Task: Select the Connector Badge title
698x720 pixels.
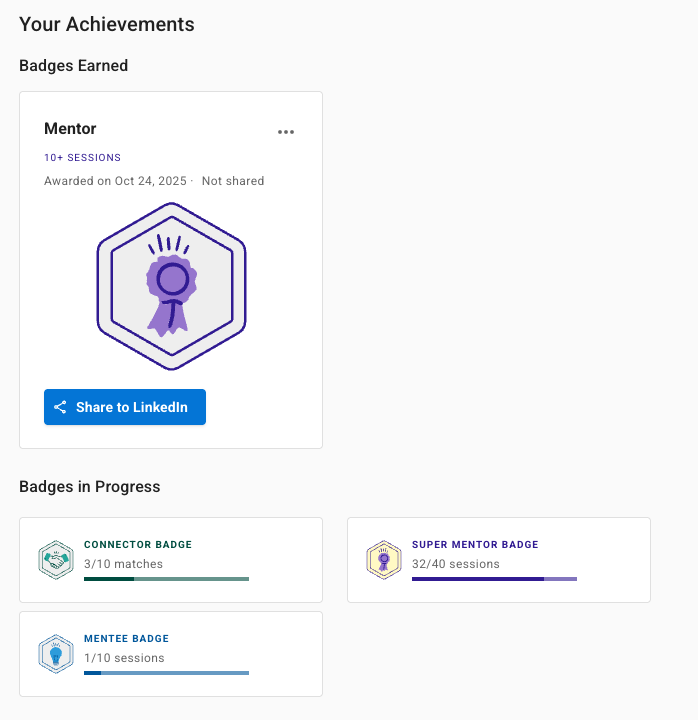Action: pos(138,545)
